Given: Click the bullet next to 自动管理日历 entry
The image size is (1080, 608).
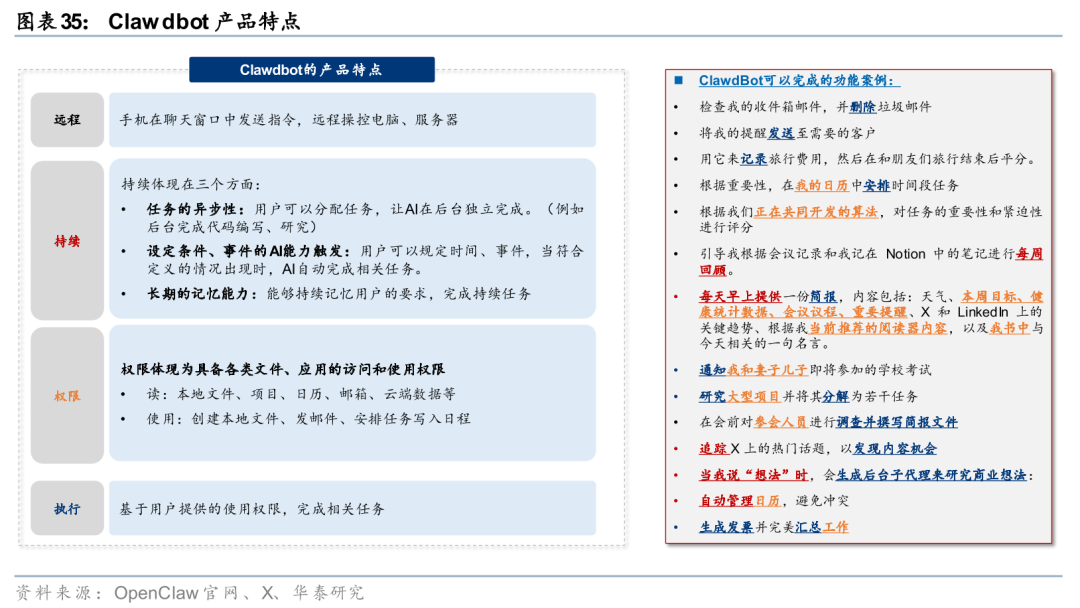Looking at the screenshot, I should (676, 499).
